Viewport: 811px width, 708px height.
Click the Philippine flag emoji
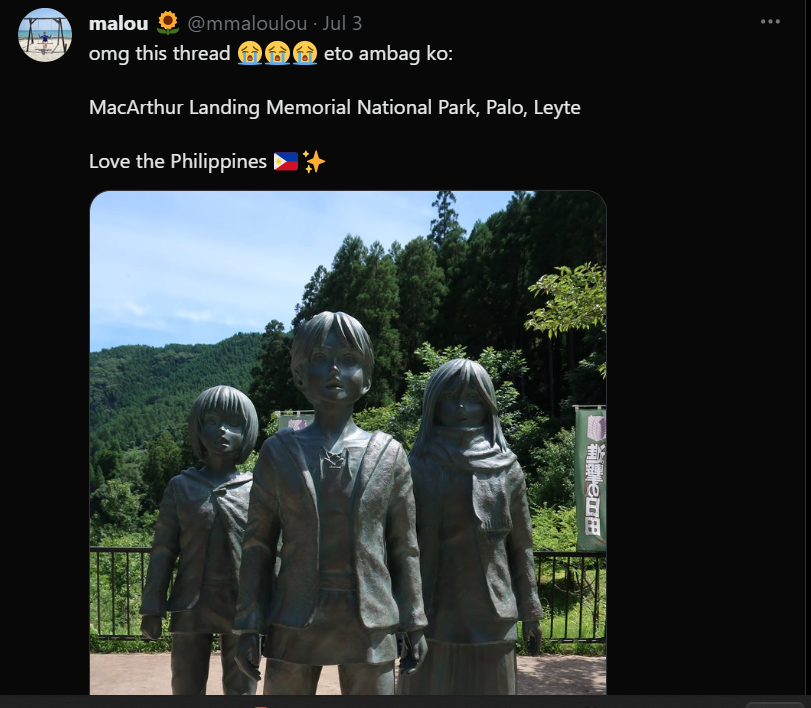(286, 161)
